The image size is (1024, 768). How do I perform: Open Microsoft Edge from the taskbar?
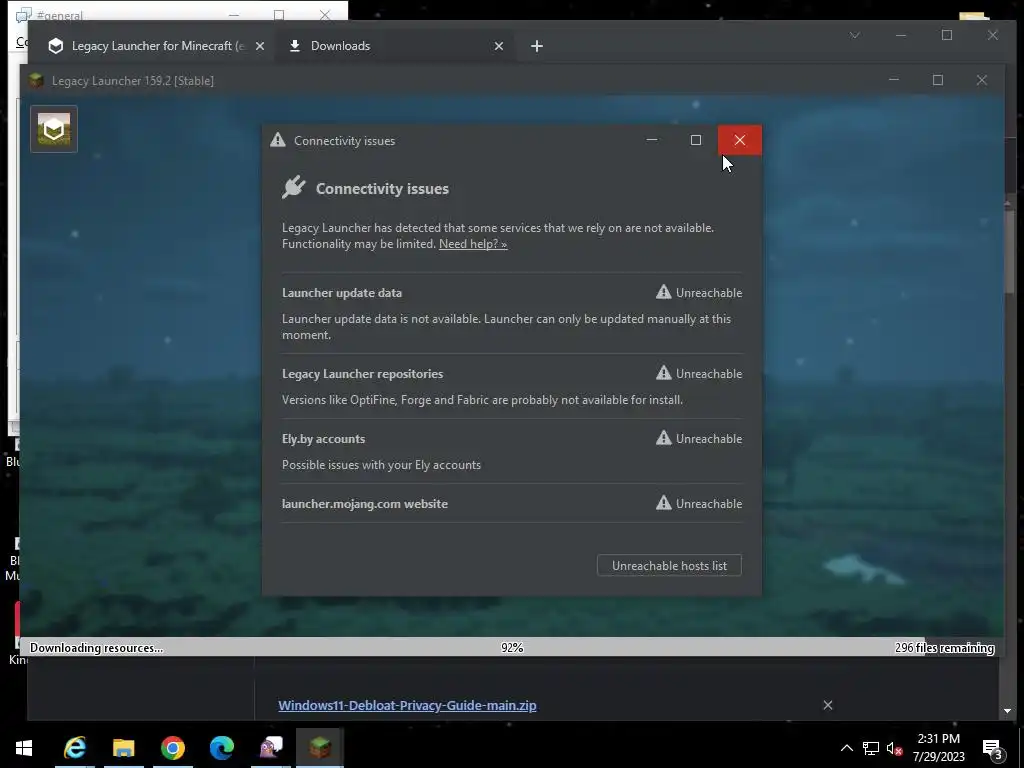[x=221, y=748]
